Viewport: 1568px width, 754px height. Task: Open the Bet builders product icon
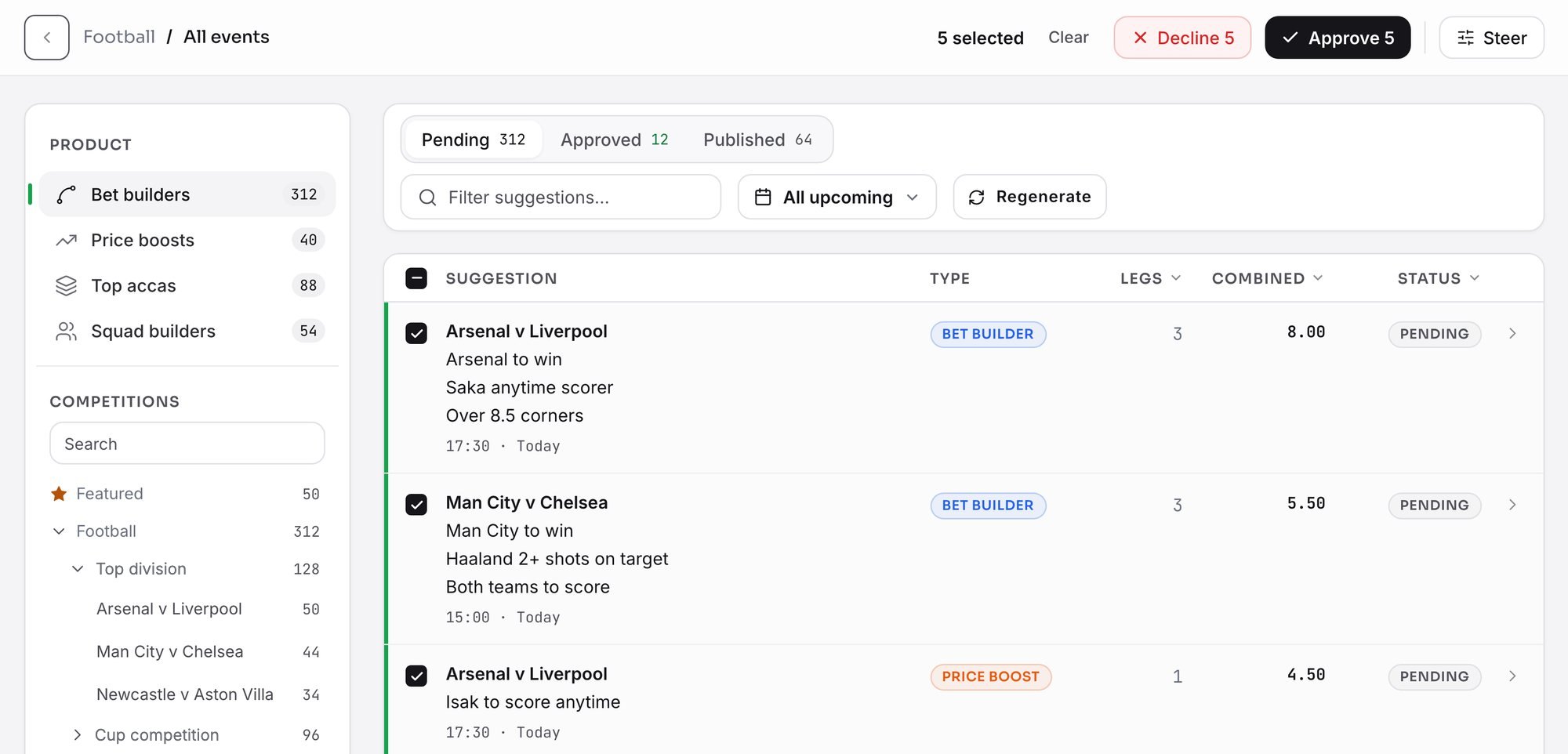(x=67, y=194)
